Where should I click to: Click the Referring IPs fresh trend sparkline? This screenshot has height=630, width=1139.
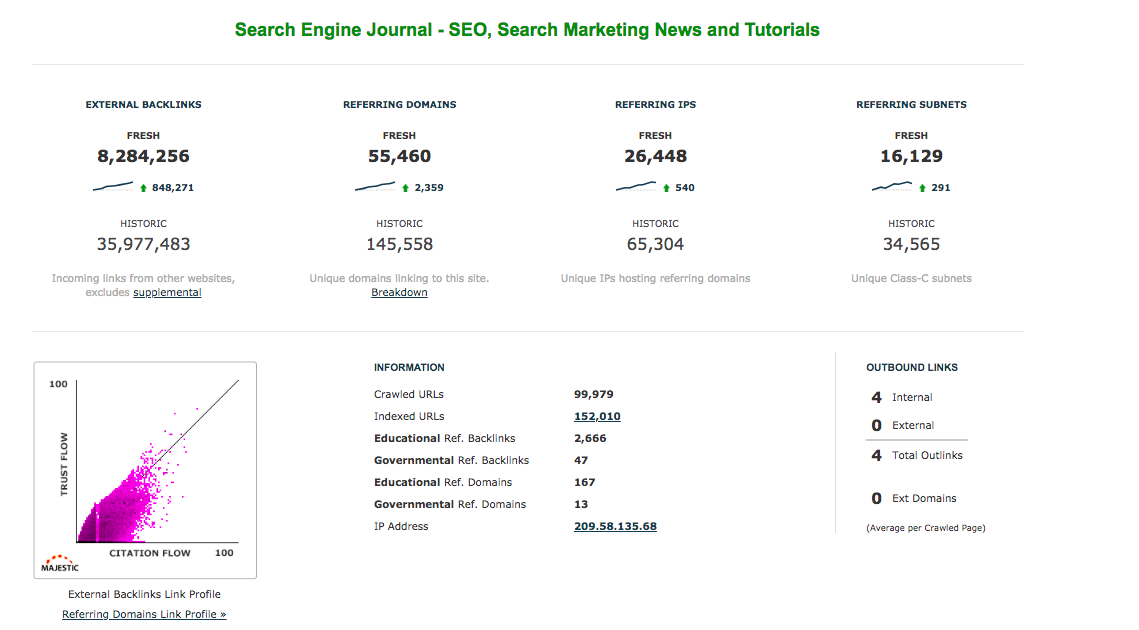click(x=636, y=187)
